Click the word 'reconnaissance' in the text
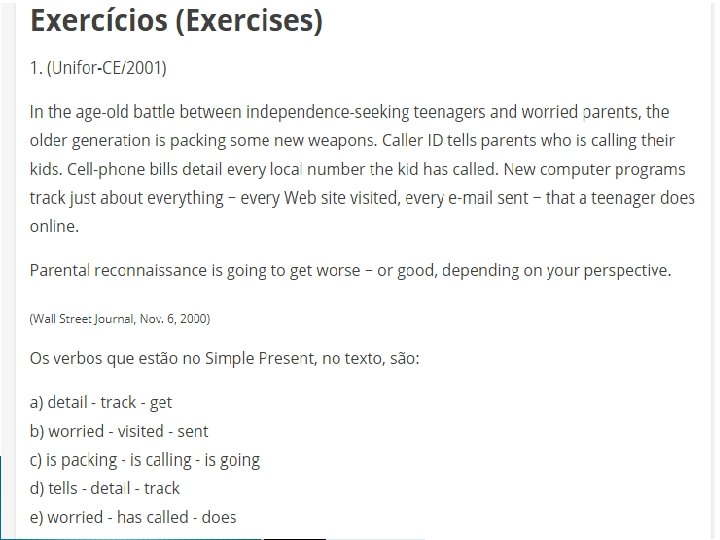Screen dimensions: 720x540 [151, 270]
